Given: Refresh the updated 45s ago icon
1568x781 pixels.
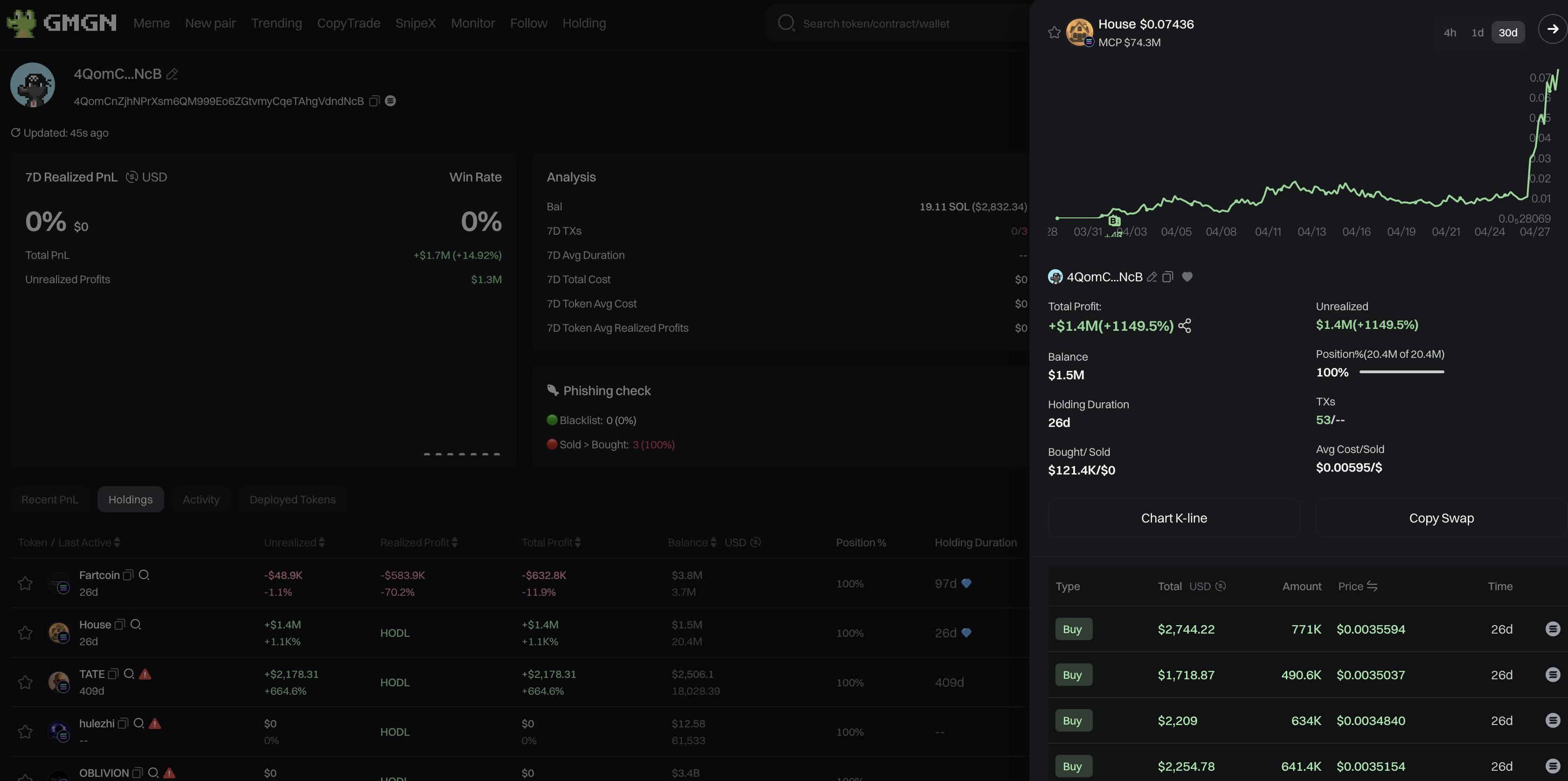Looking at the screenshot, I should pyautogui.click(x=16, y=132).
